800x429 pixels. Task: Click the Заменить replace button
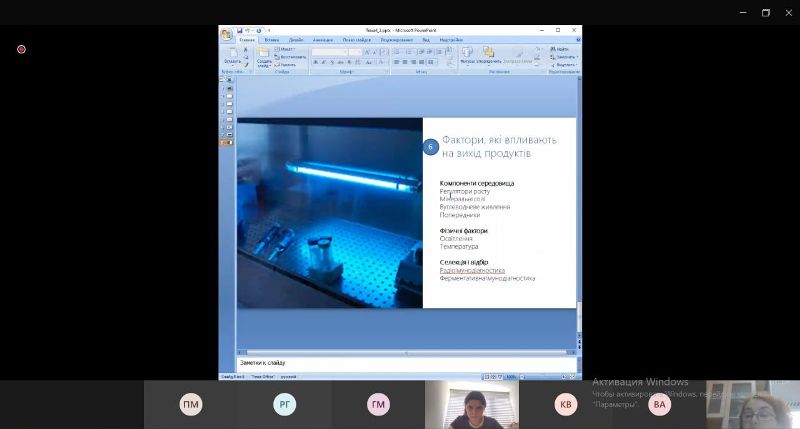(564, 57)
